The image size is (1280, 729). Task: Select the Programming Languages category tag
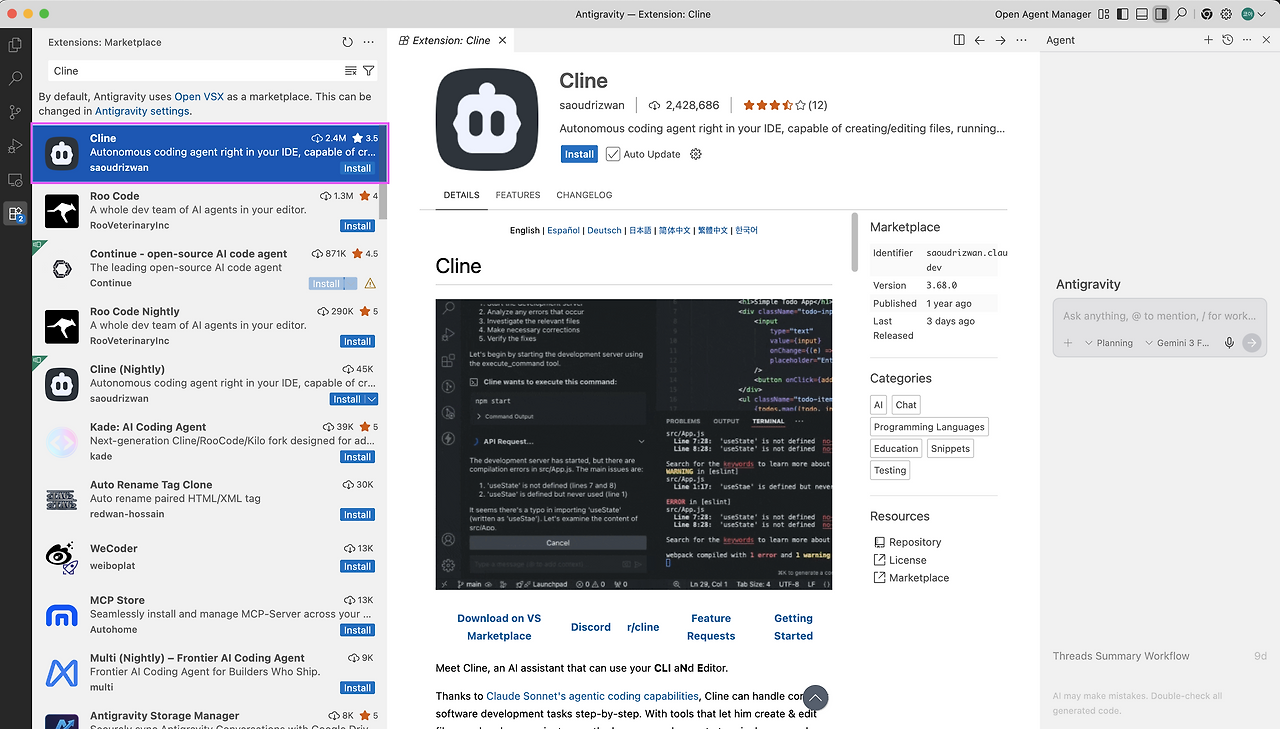tap(929, 427)
